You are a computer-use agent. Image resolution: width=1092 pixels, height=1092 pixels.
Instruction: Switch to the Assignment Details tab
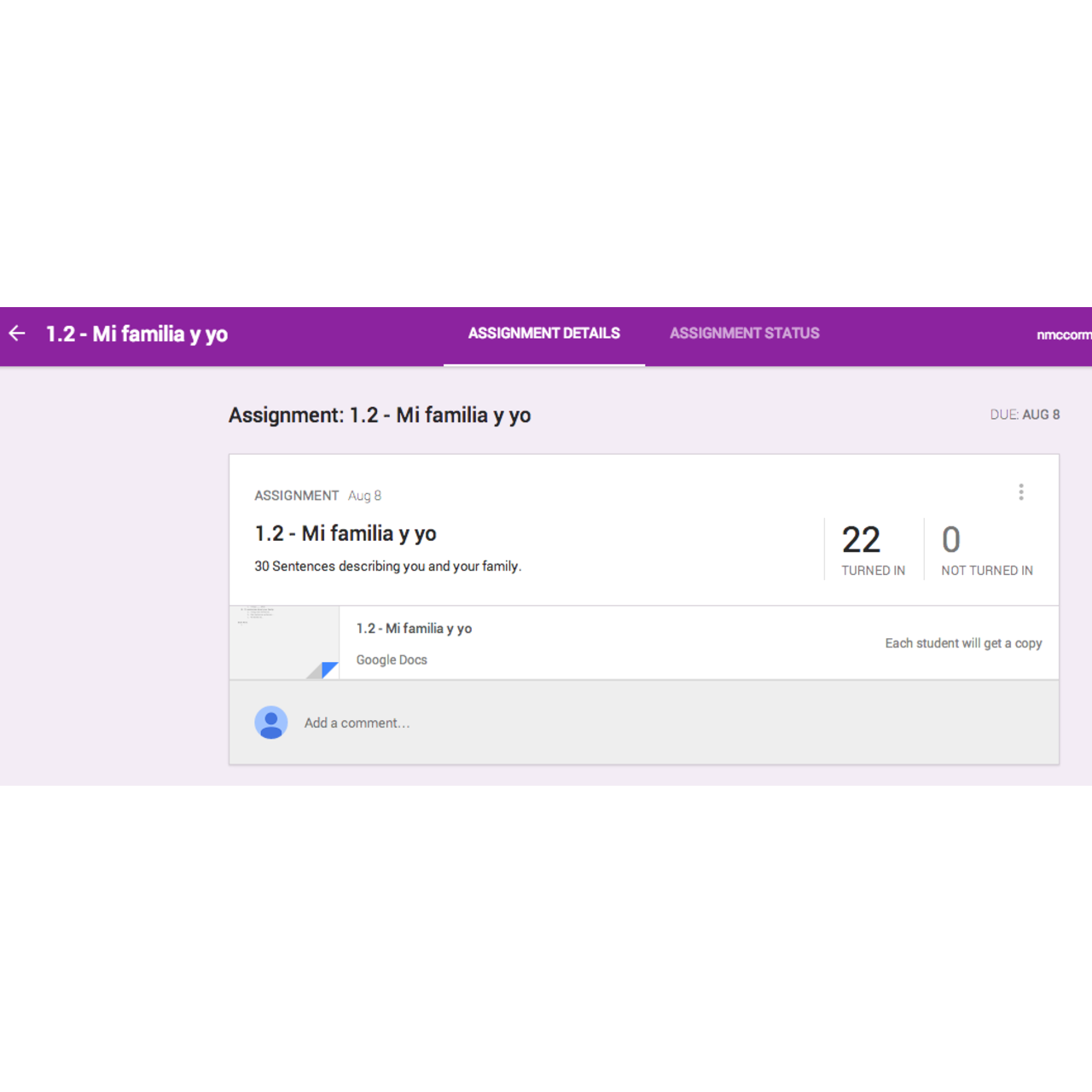coord(543,334)
